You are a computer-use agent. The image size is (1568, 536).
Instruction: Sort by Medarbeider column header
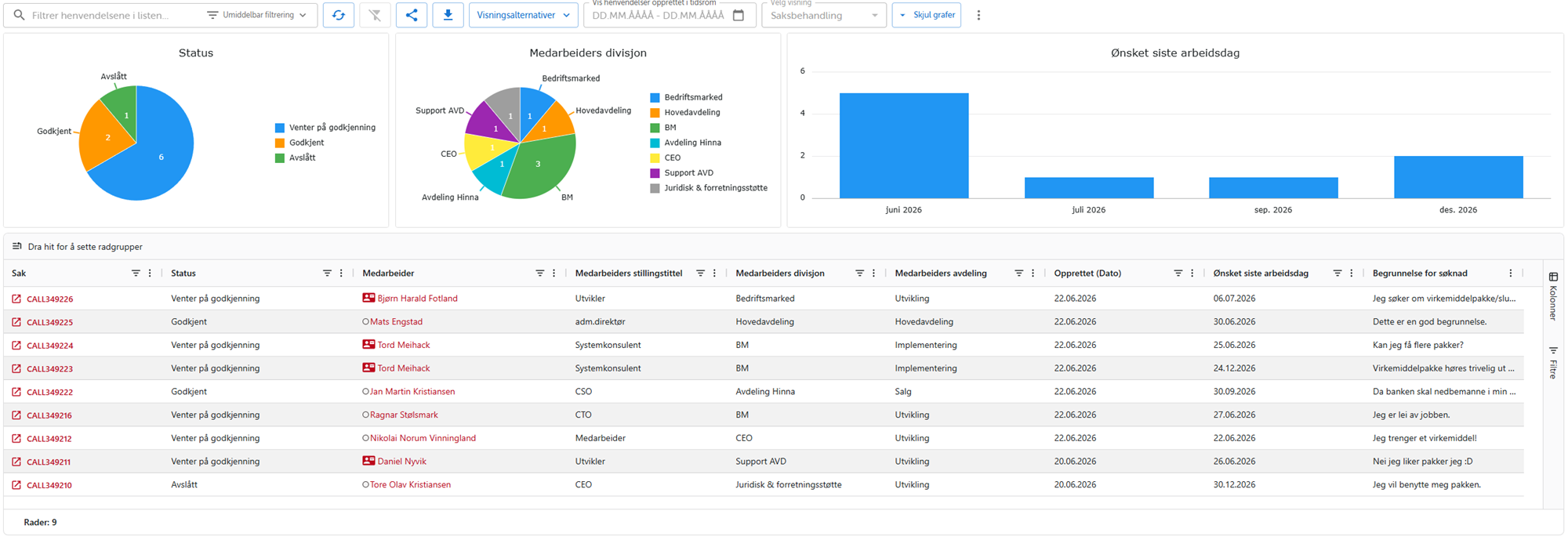(388, 273)
